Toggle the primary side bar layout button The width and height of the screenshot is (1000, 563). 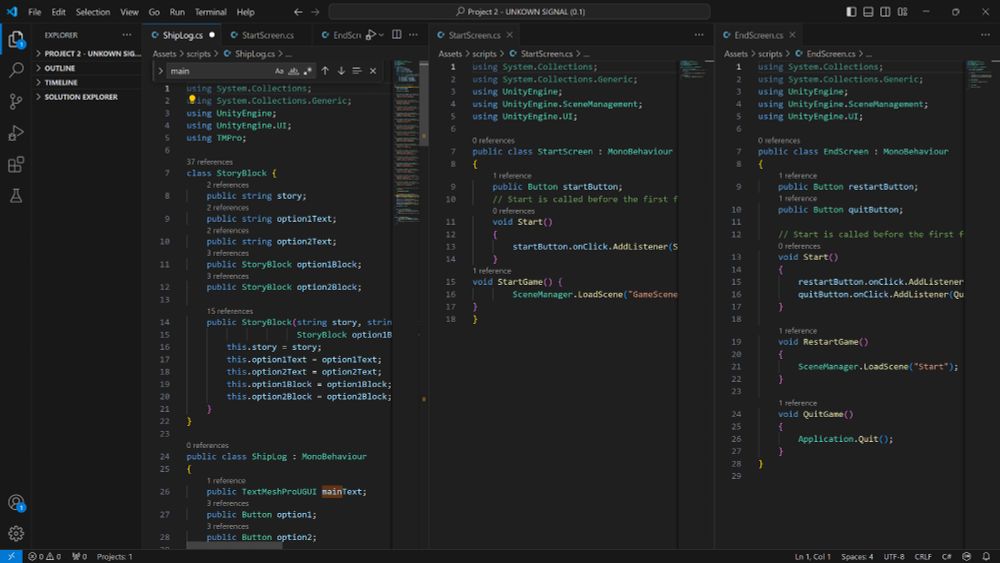851,12
